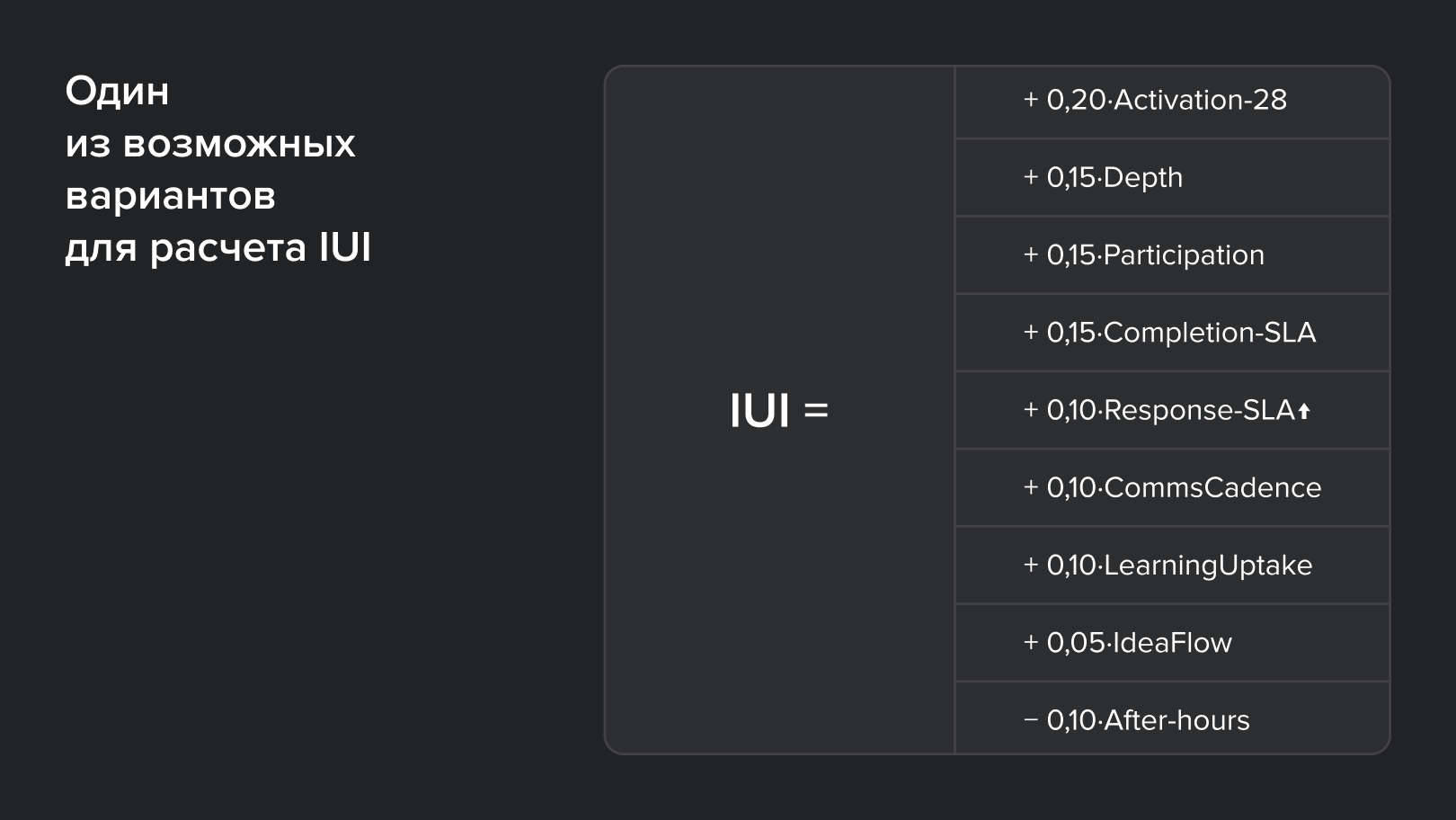Image resolution: width=1456 pixels, height=820 pixels.
Task: Select the Participation metric name
Action: [1184, 255]
